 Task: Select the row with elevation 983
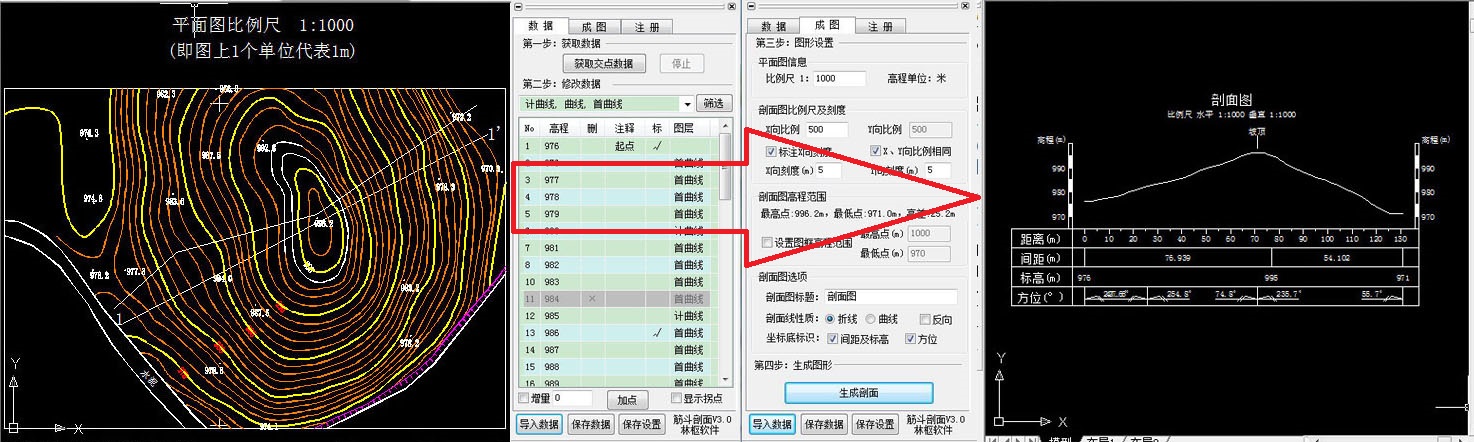coord(619,282)
